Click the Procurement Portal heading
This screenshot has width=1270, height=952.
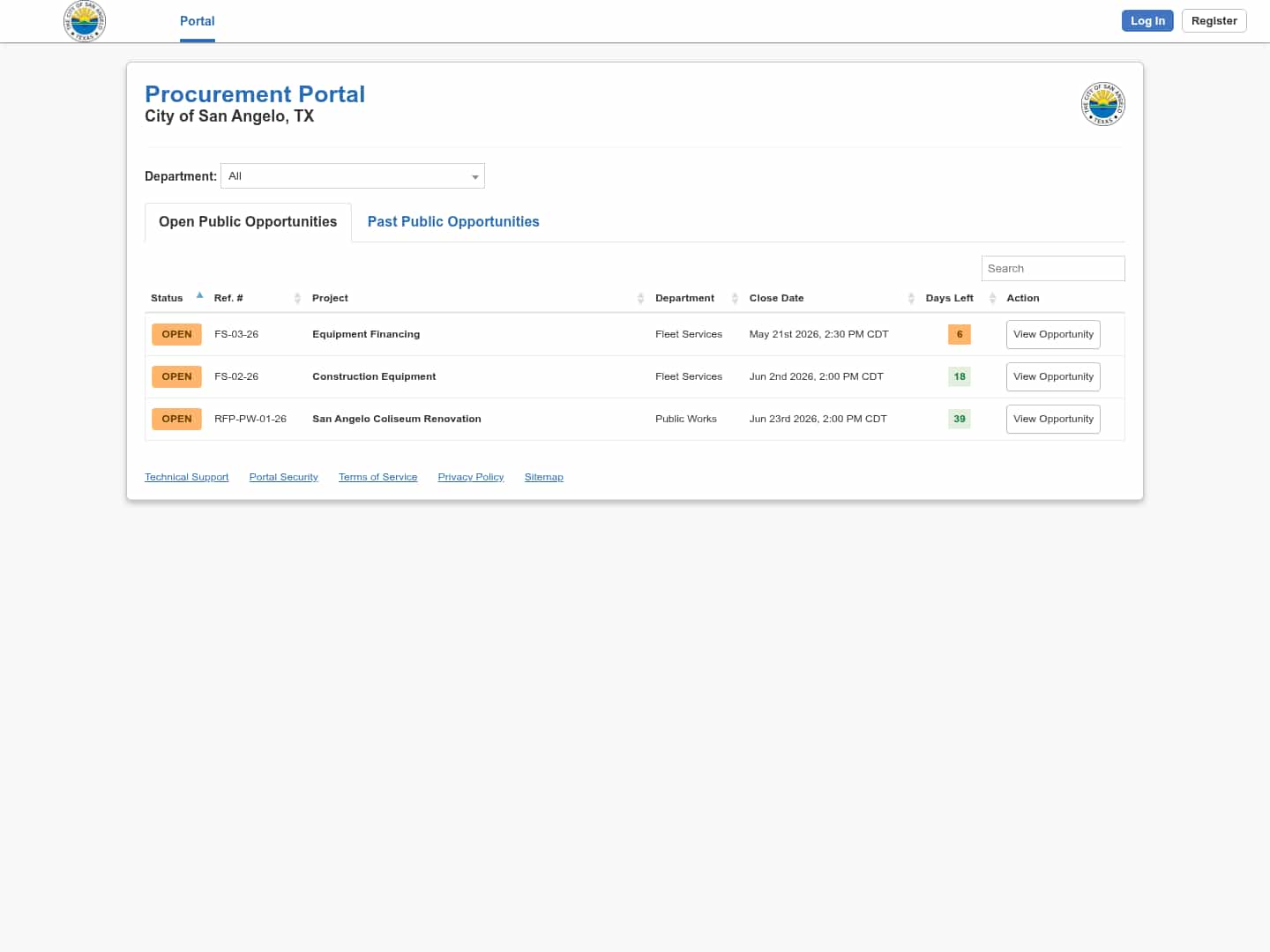click(x=255, y=94)
